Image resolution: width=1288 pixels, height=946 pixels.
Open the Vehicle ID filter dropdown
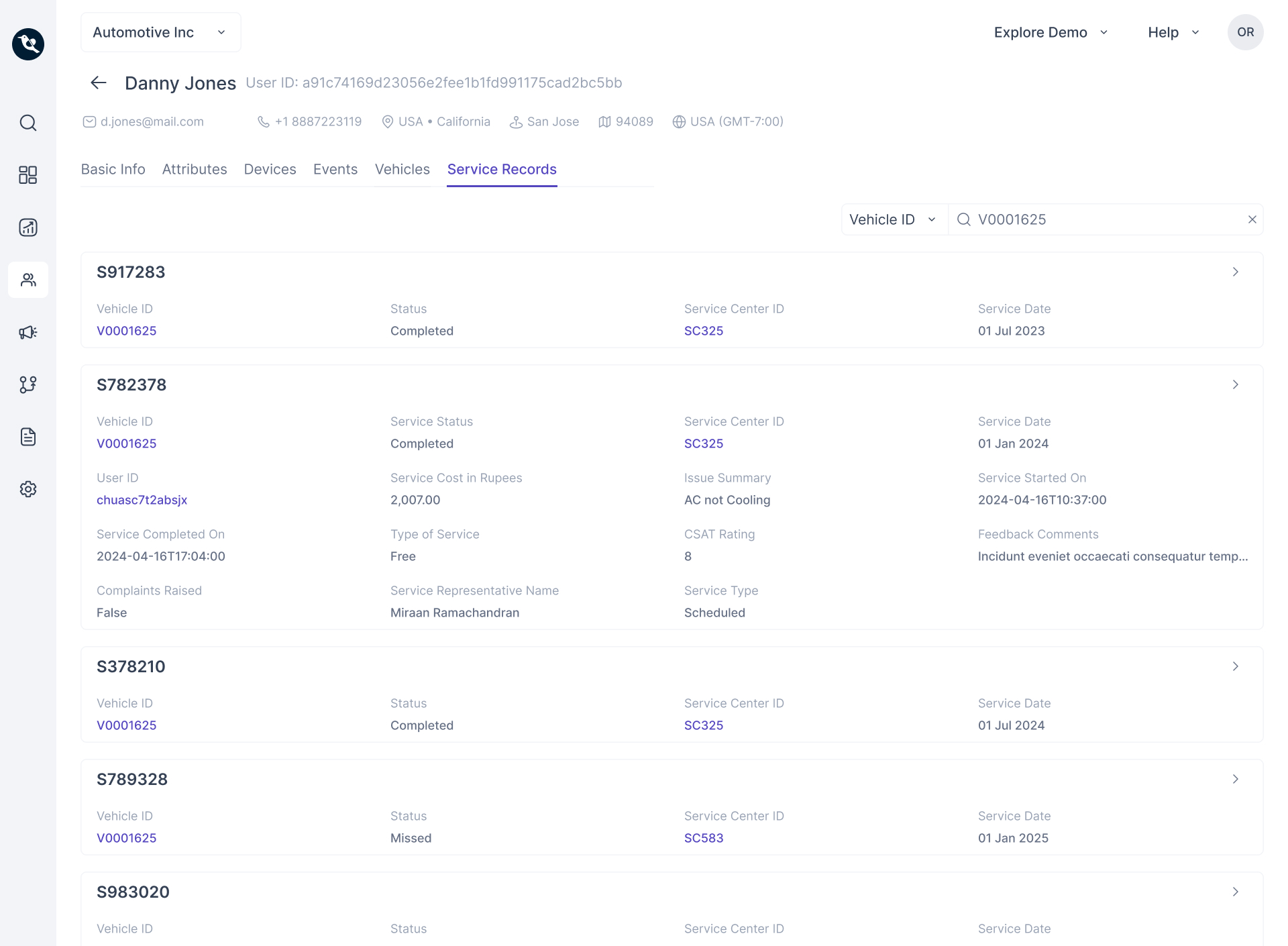click(x=894, y=219)
